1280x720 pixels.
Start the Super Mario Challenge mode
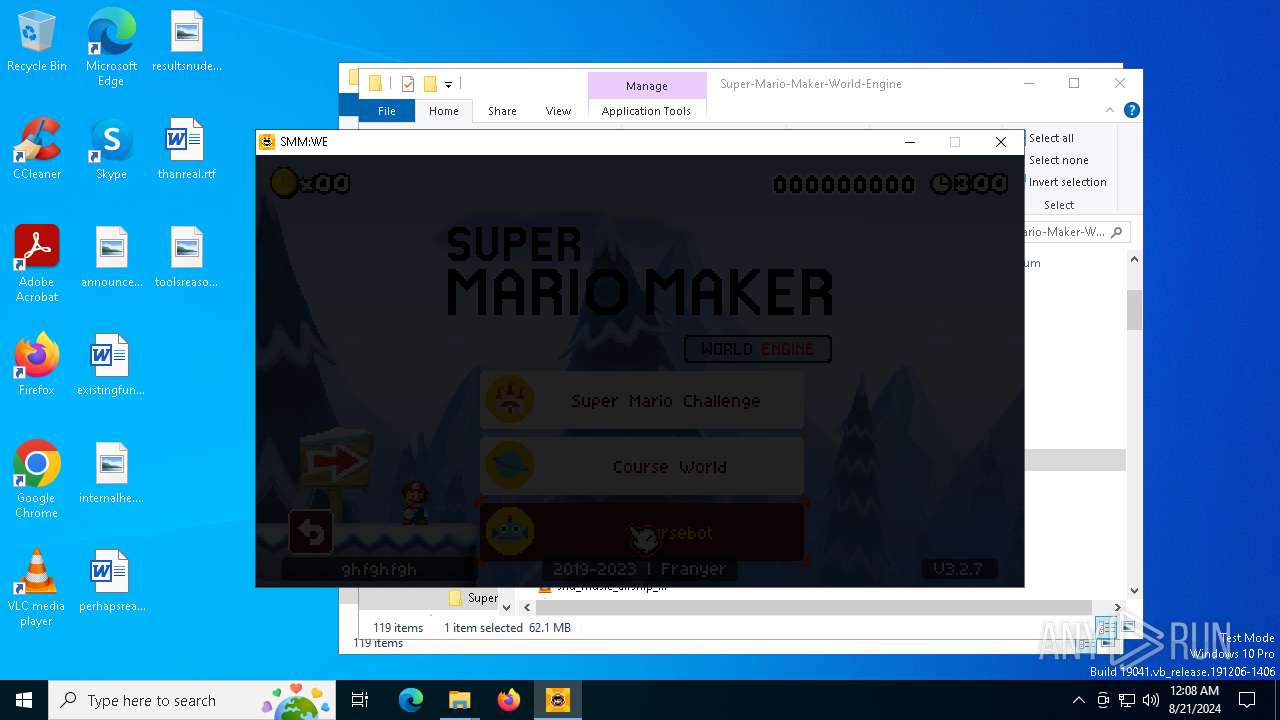[642, 400]
